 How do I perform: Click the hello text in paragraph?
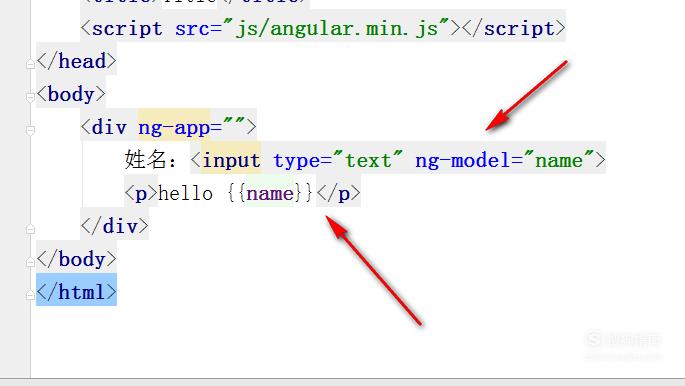(x=185, y=193)
